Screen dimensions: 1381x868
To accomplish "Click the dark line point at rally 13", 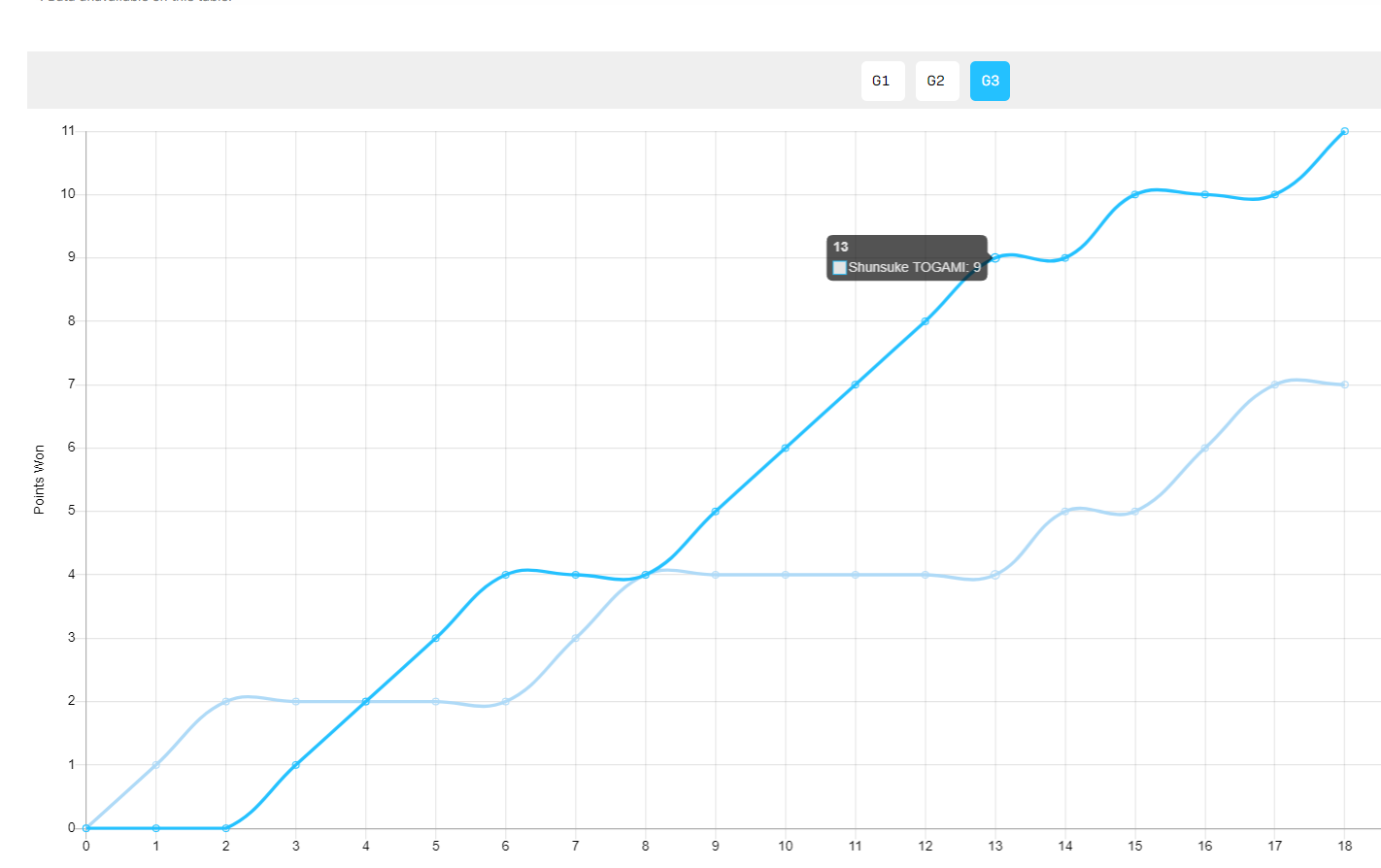I will tap(995, 257).
